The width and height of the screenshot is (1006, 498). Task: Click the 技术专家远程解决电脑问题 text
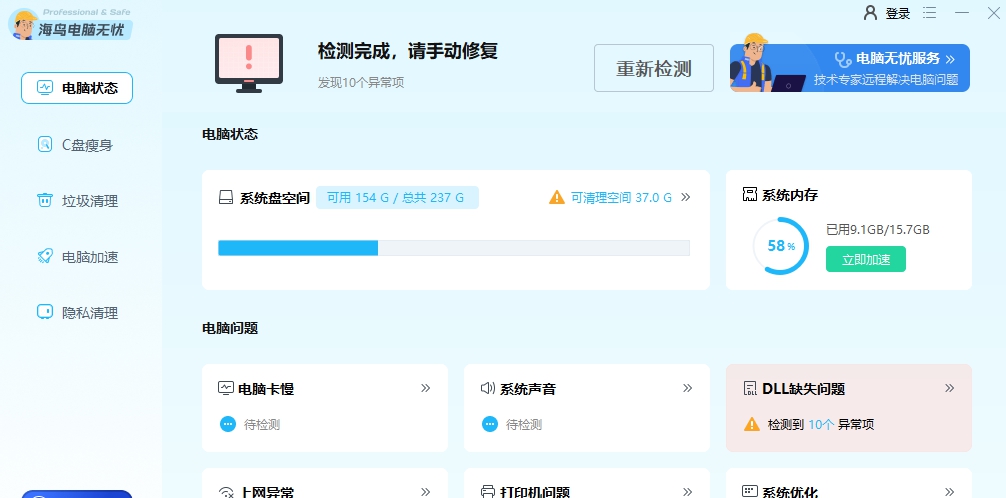click(886, 80)
